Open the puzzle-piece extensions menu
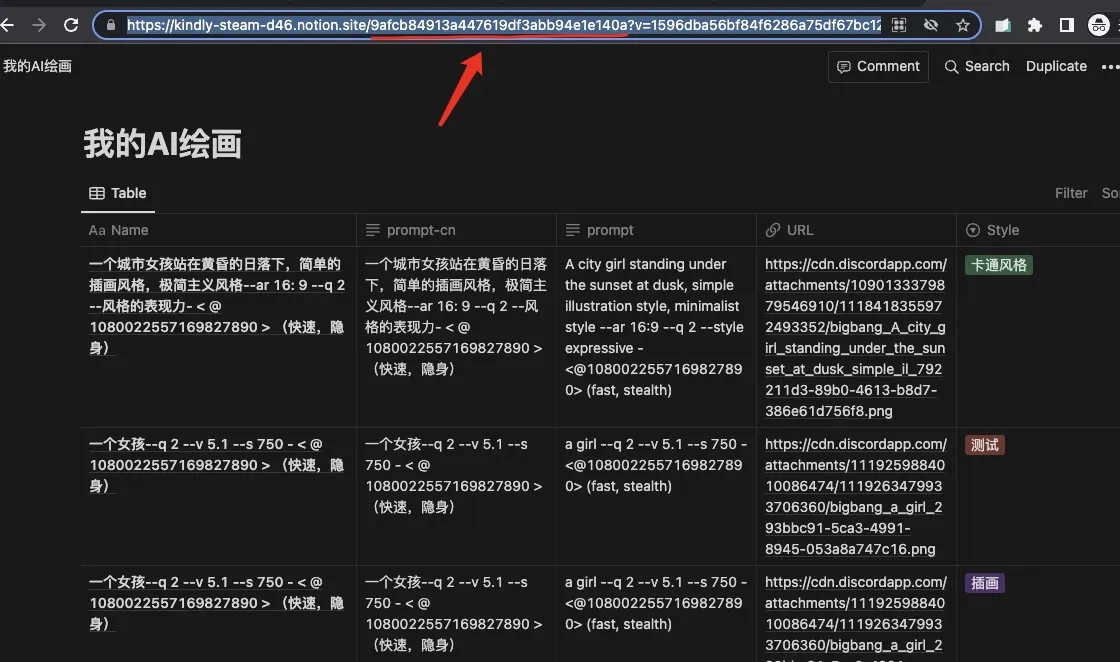 (x=1035, y=25)
